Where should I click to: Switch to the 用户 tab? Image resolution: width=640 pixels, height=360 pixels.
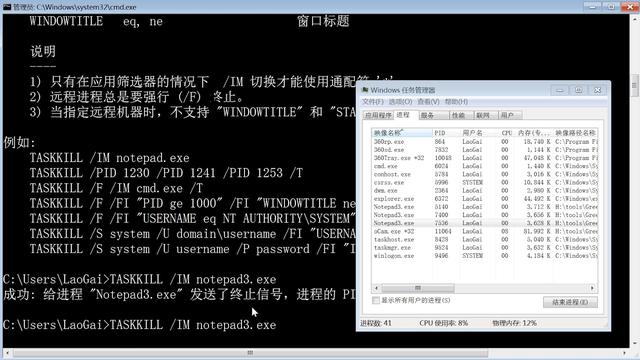[x=510, y=116]
